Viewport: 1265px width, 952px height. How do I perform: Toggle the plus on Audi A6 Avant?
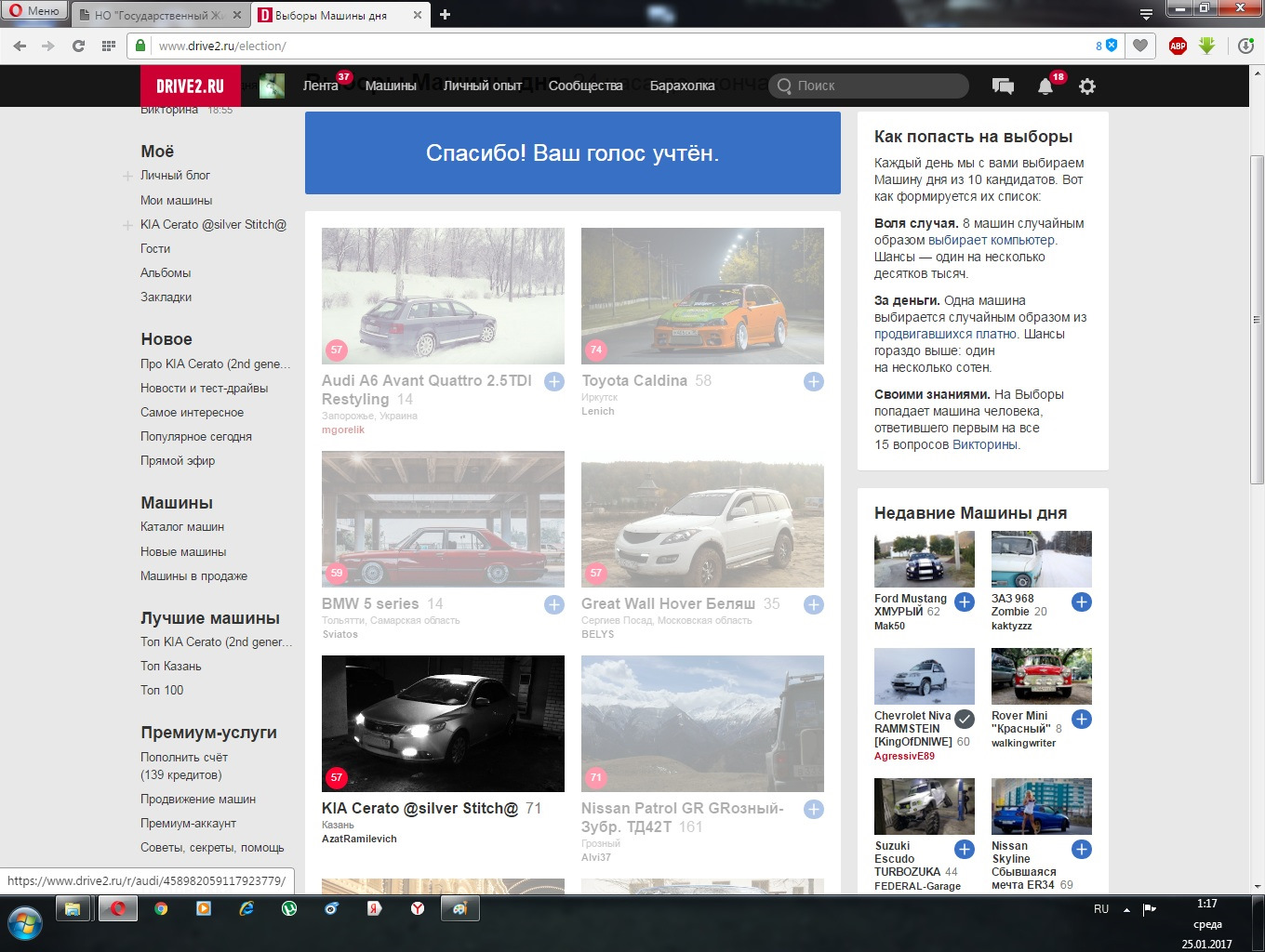pyautogui.click(x=554, y=381)
